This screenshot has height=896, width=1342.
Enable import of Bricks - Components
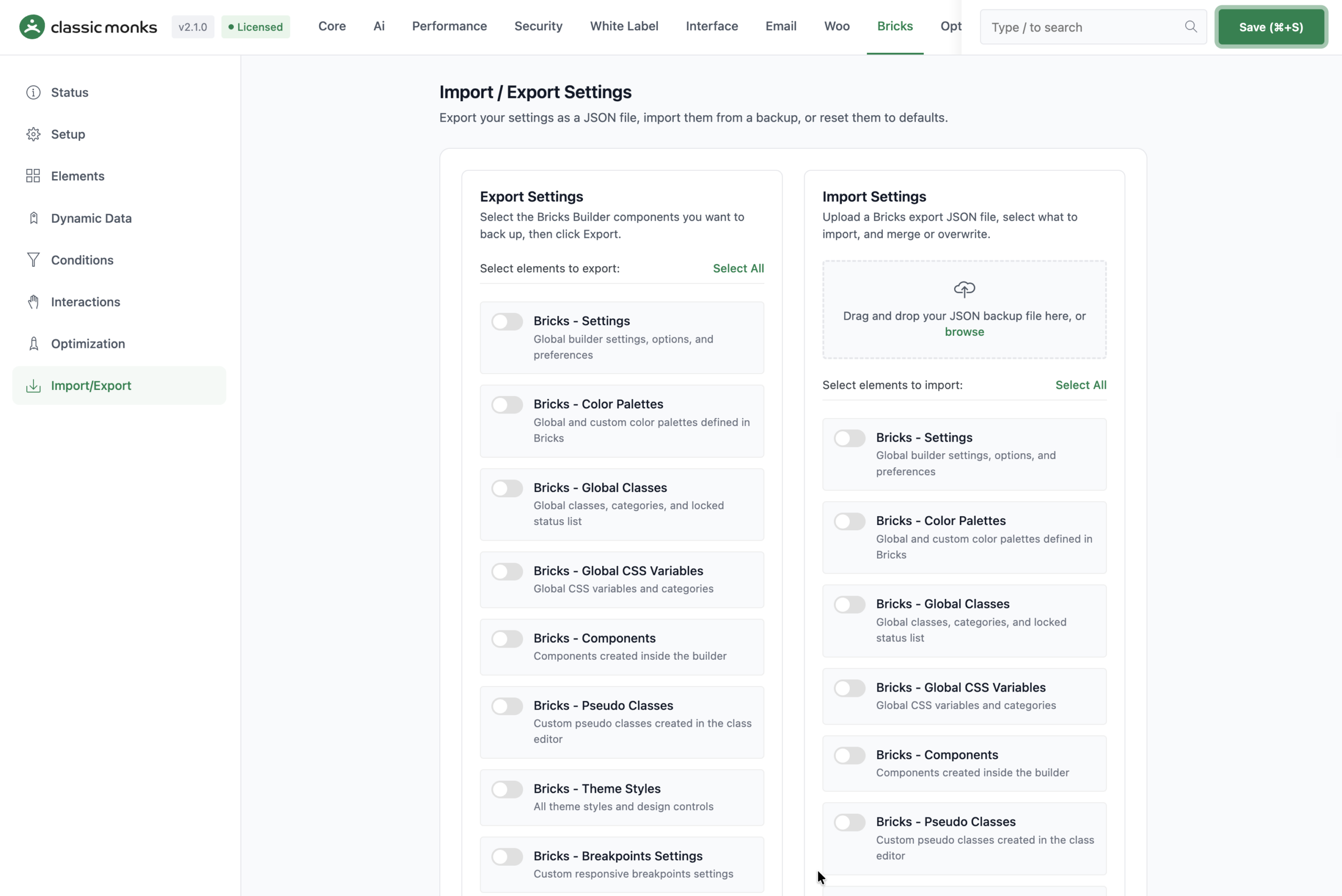pyautogui.click(x=849, y=756)
